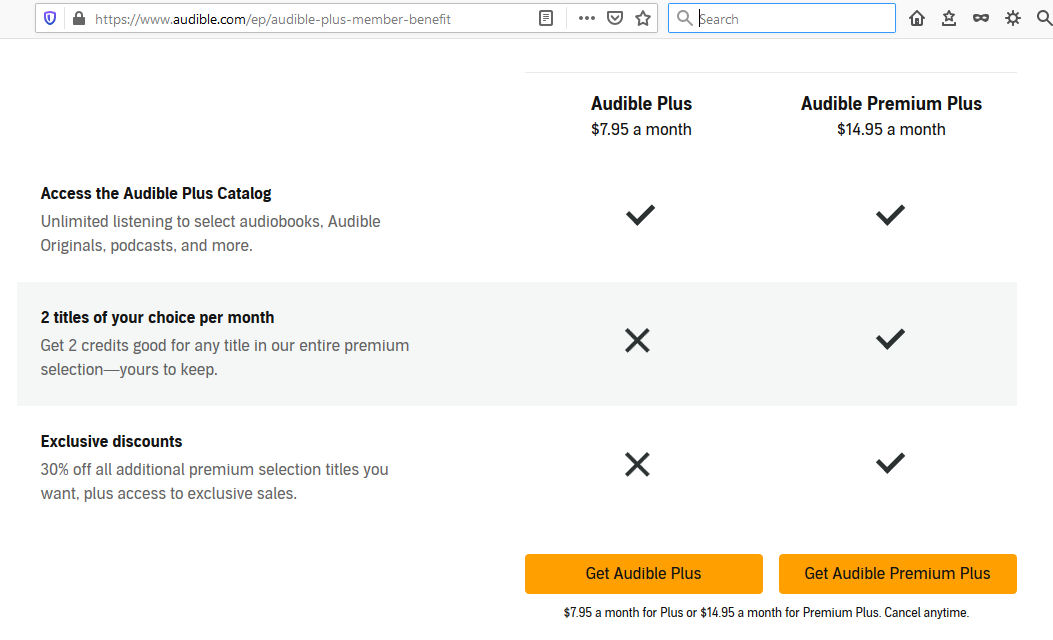Open the page actions three-dot menu
This screenshot has width=1053, height=640.
pyautogui.click(x=587, y=18)
